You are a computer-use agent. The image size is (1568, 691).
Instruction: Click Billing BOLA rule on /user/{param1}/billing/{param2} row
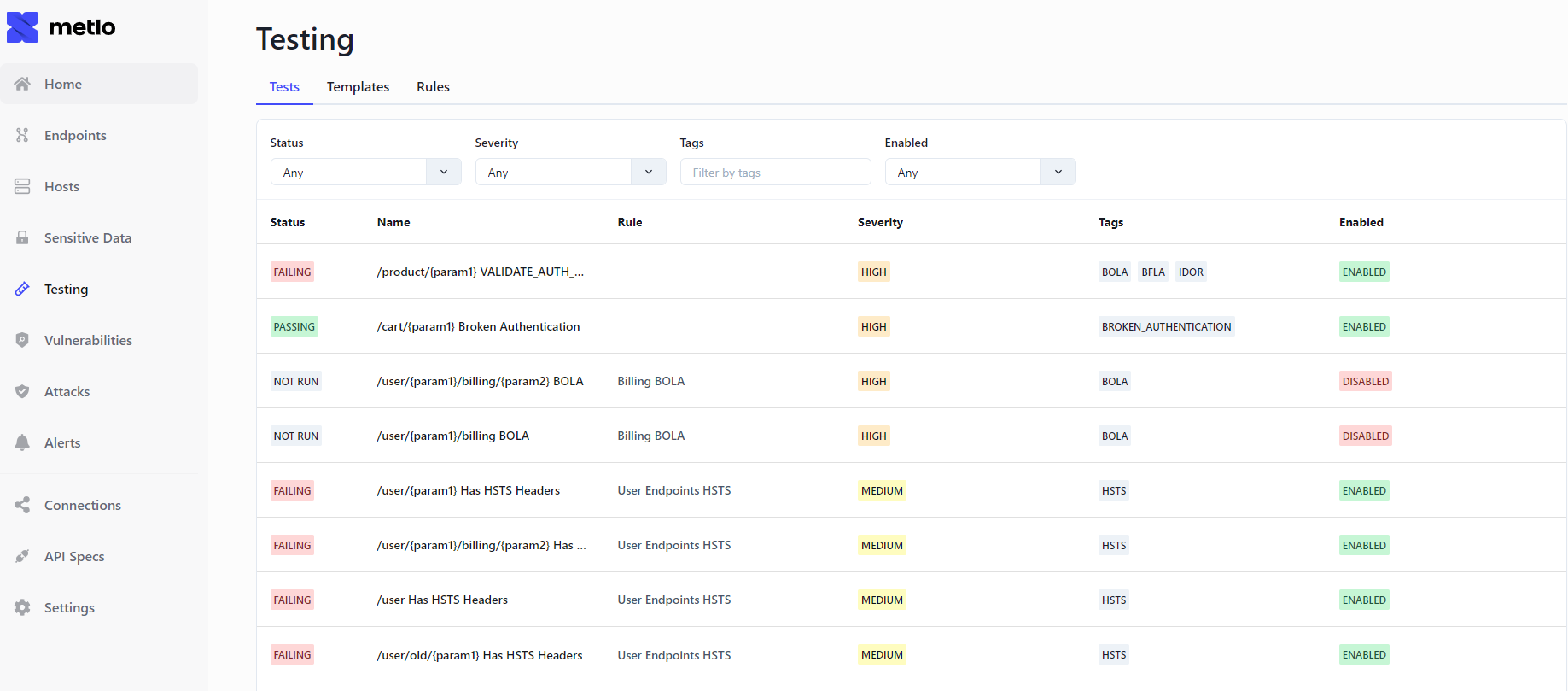coord(651,381)
